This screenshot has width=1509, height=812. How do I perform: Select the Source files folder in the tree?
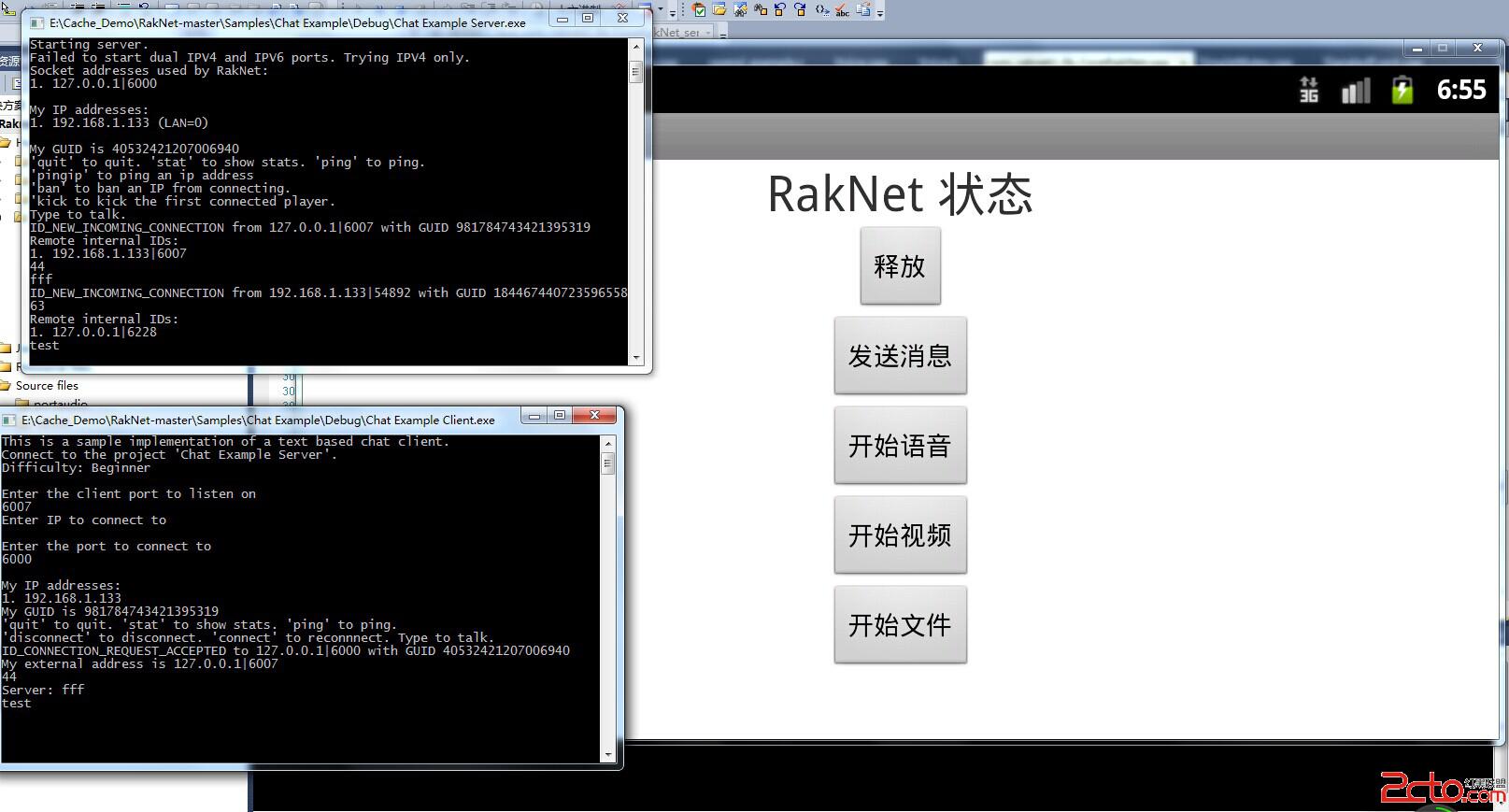[x=47, y=385]
